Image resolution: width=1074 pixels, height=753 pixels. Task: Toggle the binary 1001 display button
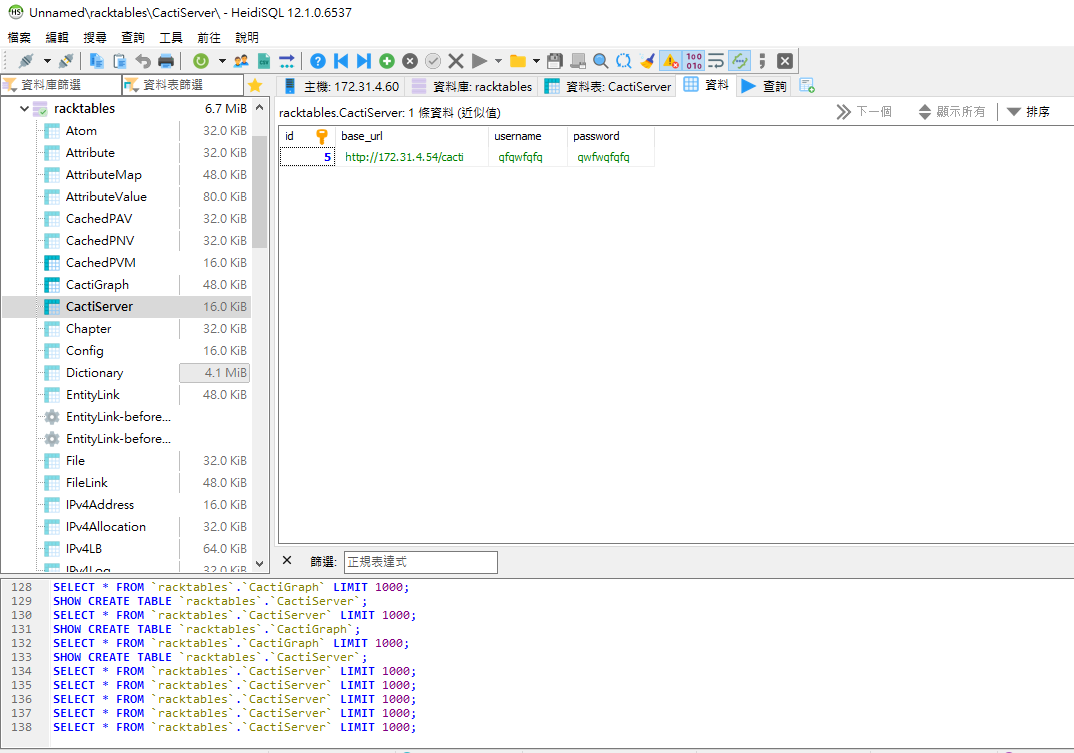[693, 61]
